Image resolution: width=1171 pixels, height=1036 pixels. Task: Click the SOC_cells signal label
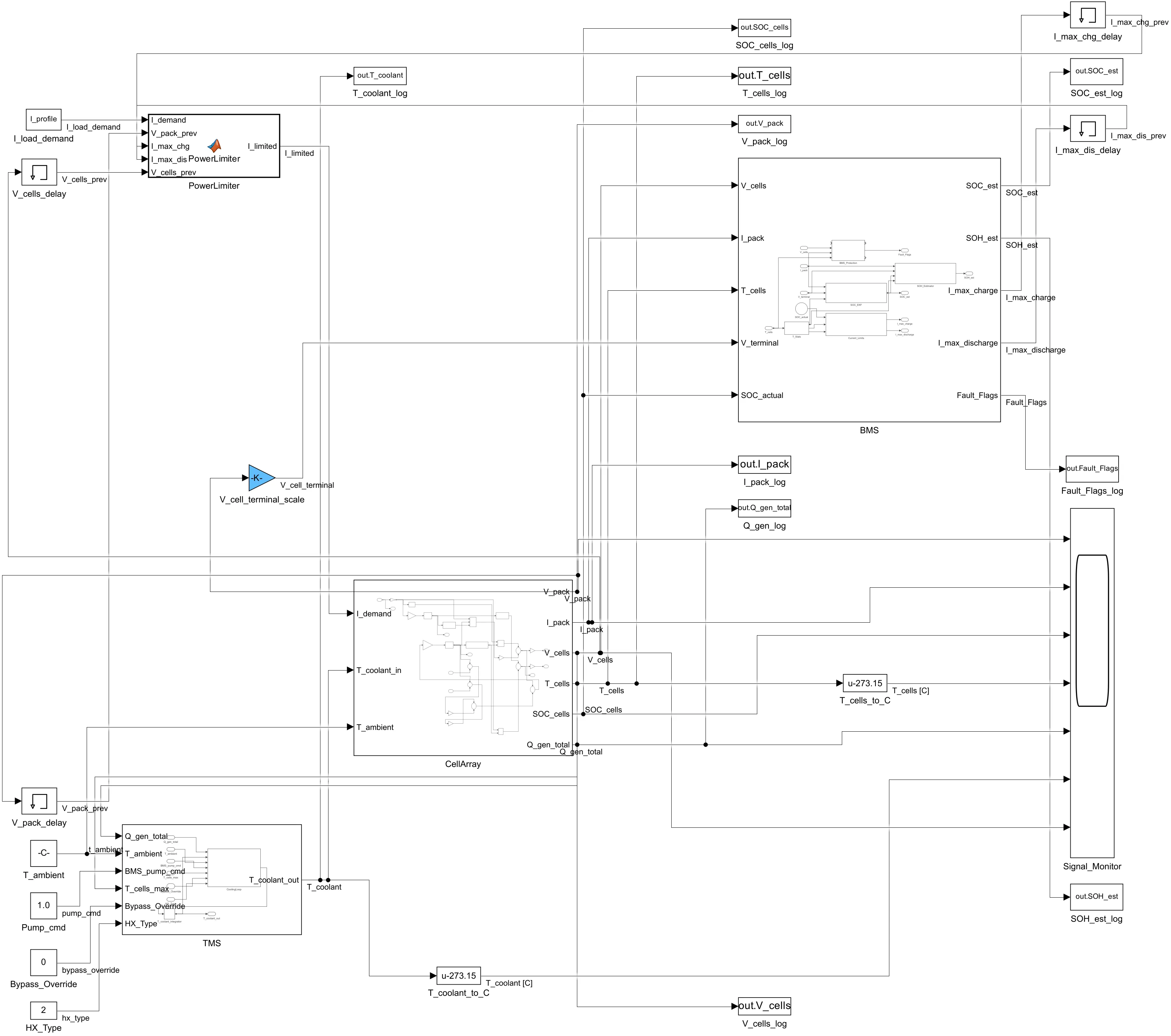pos(603,710)
